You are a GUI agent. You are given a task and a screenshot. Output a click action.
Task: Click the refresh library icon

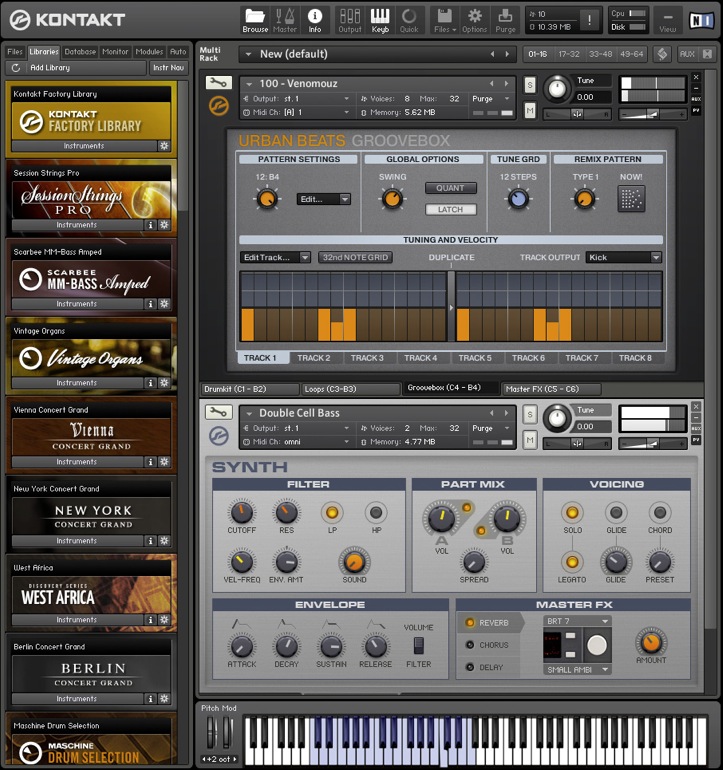pyautogui.click(x=16, y=68)
